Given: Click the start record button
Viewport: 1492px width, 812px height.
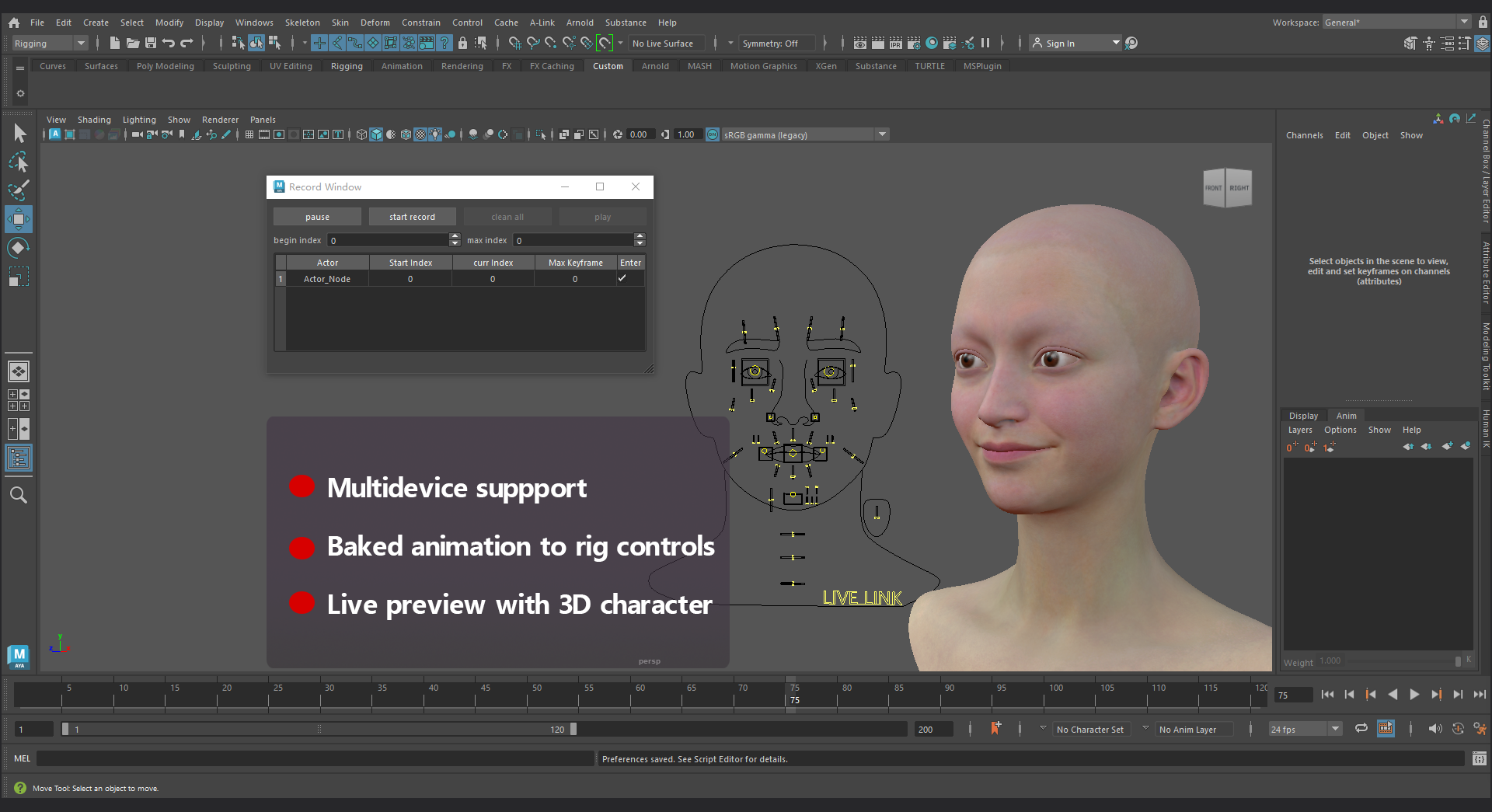Looking at the screenshot, I should [412, 217].
